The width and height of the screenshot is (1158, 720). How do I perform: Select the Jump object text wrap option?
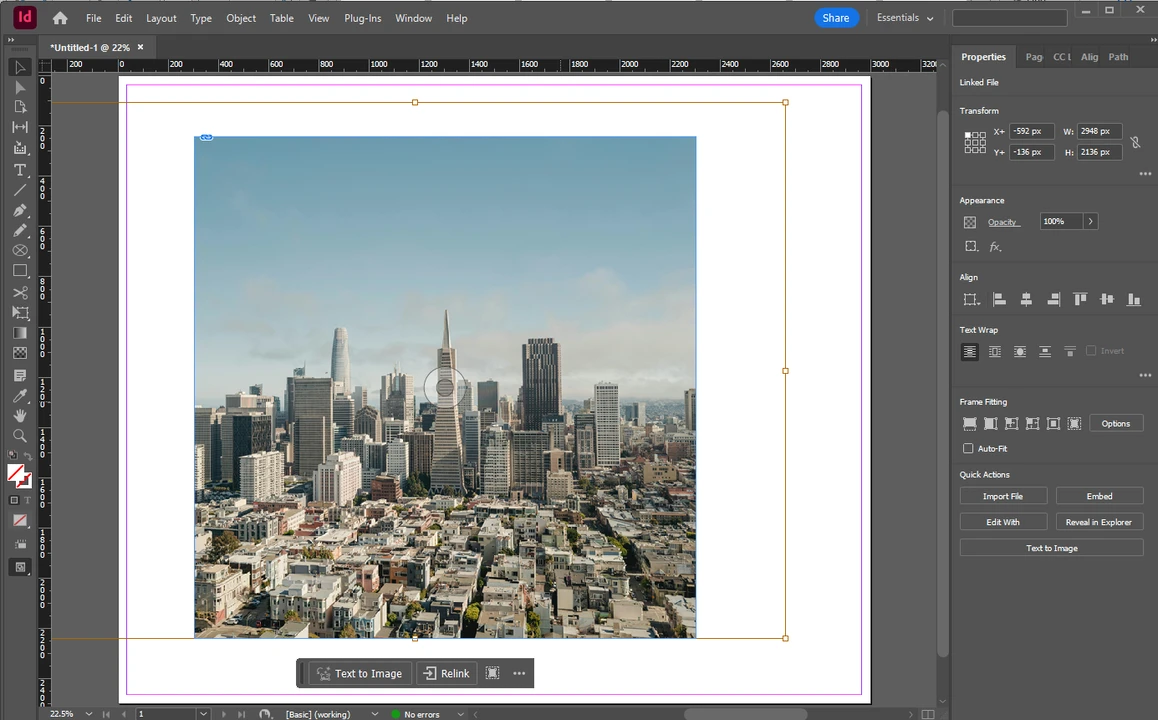(1045, 352)
